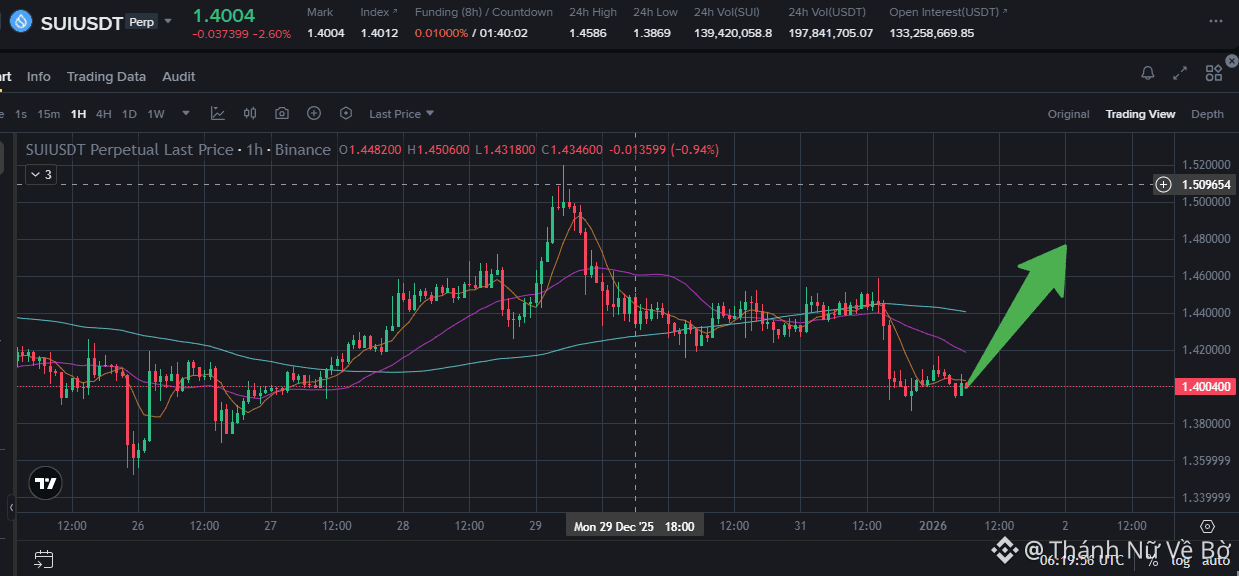The height and width of the screenshot is (576, 1239).
Task: Click the 24h Low value 1.3869
Action: tap(652, 33)
